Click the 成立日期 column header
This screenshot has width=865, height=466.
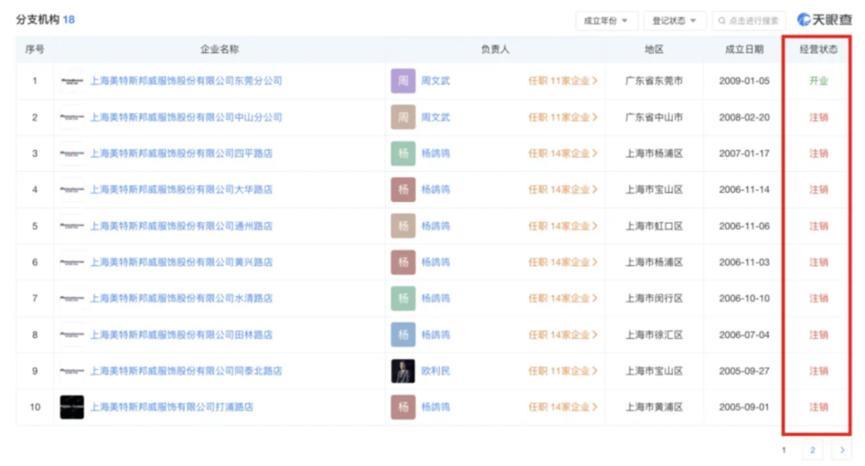744,49
